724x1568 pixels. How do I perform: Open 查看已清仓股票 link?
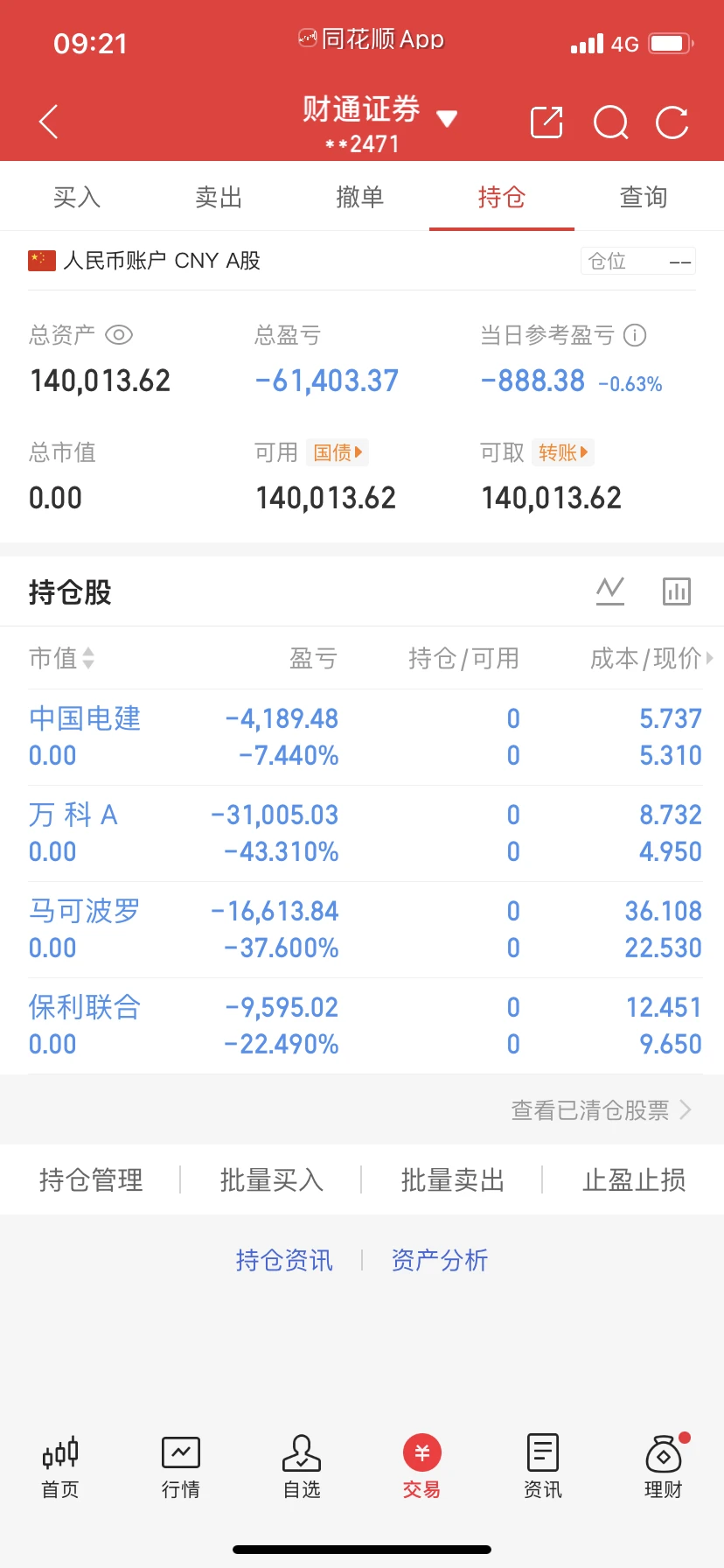[602, 1110]
